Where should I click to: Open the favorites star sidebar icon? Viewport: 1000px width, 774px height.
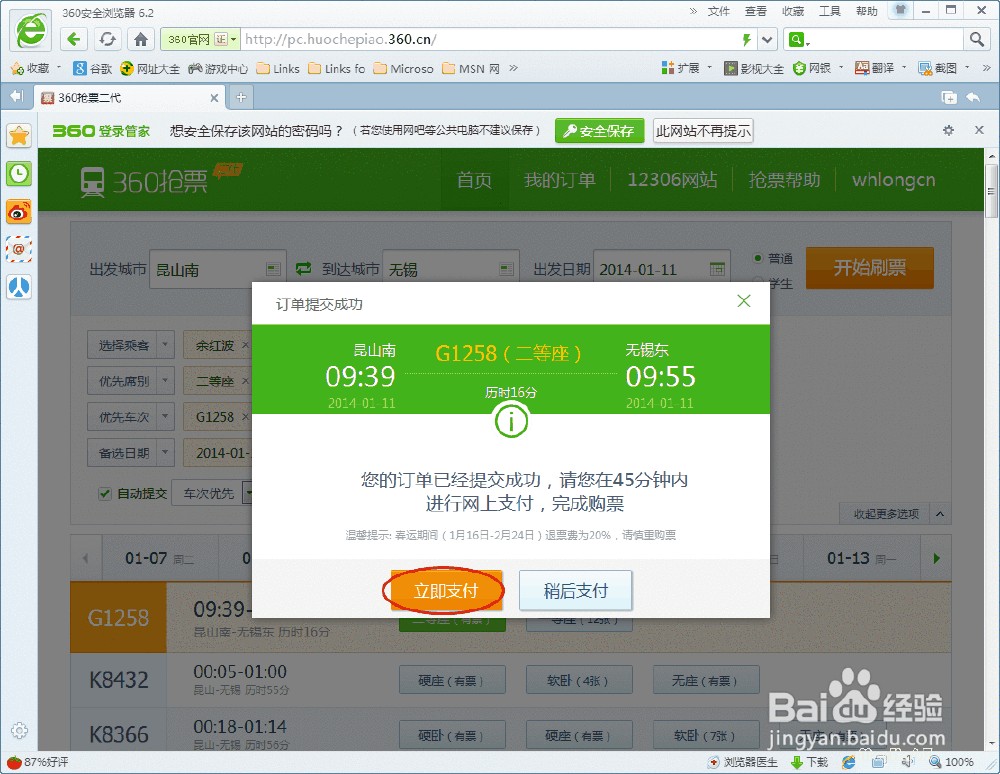(x=18, y=135)
